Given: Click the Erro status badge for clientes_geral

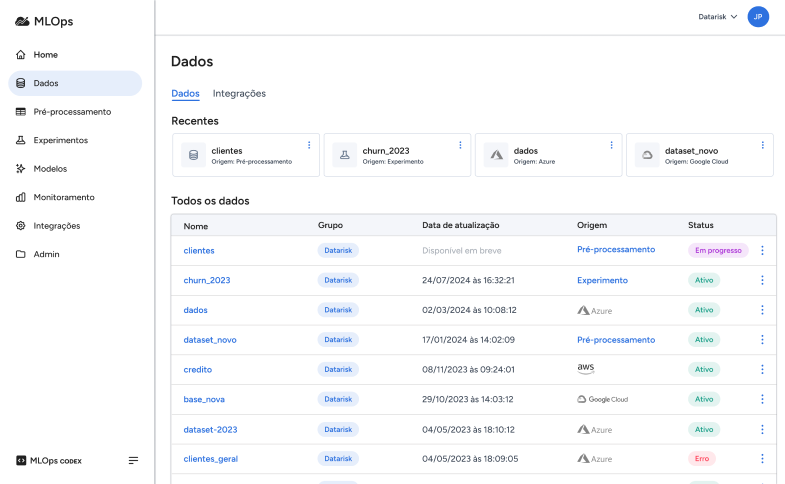Looking at the screenshot, I should [x=702, y=458].
